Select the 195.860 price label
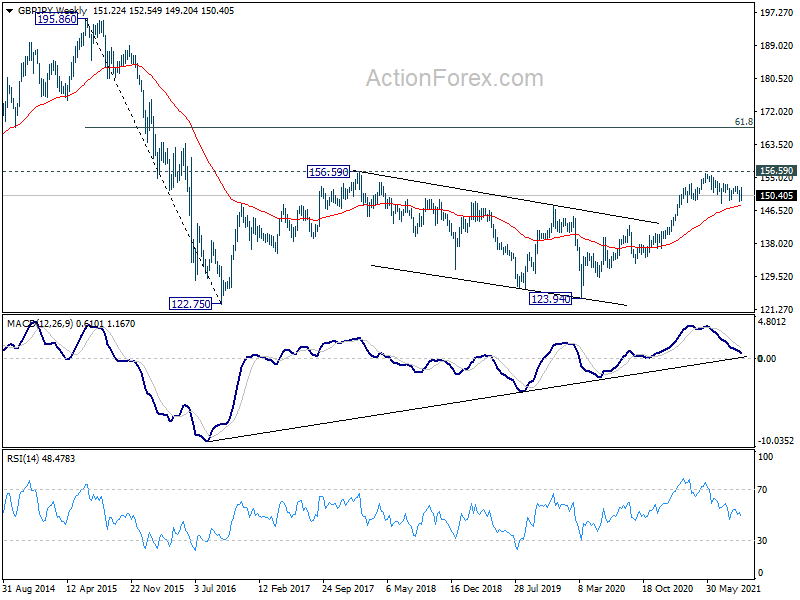 coord(56,19)
